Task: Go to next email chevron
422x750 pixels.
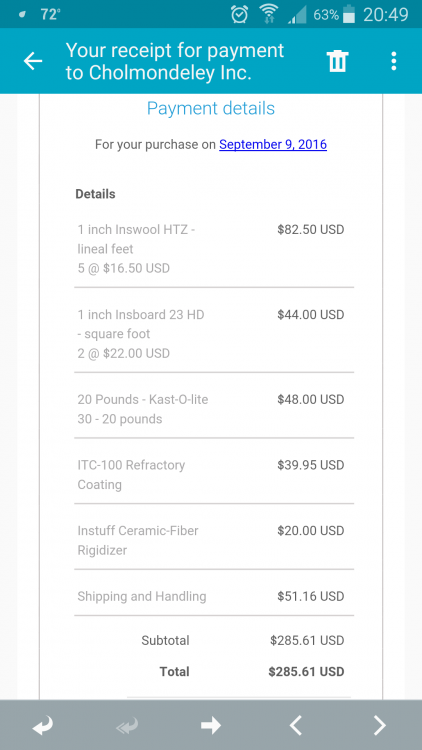Action: 379,726
